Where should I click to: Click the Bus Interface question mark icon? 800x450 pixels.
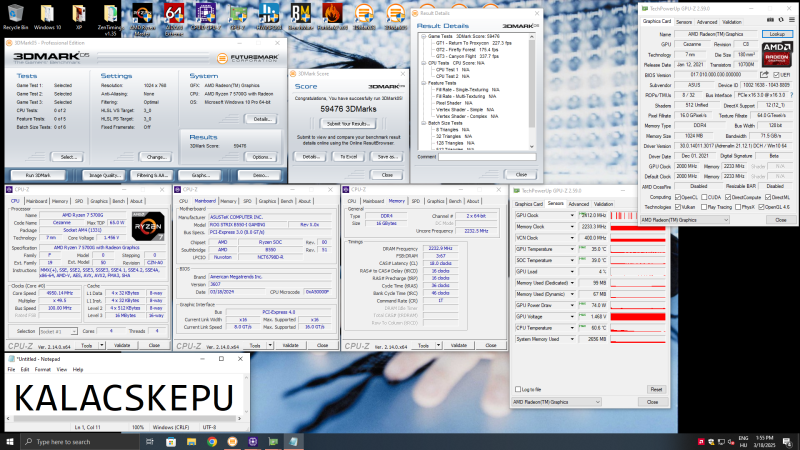click(792, 95)
